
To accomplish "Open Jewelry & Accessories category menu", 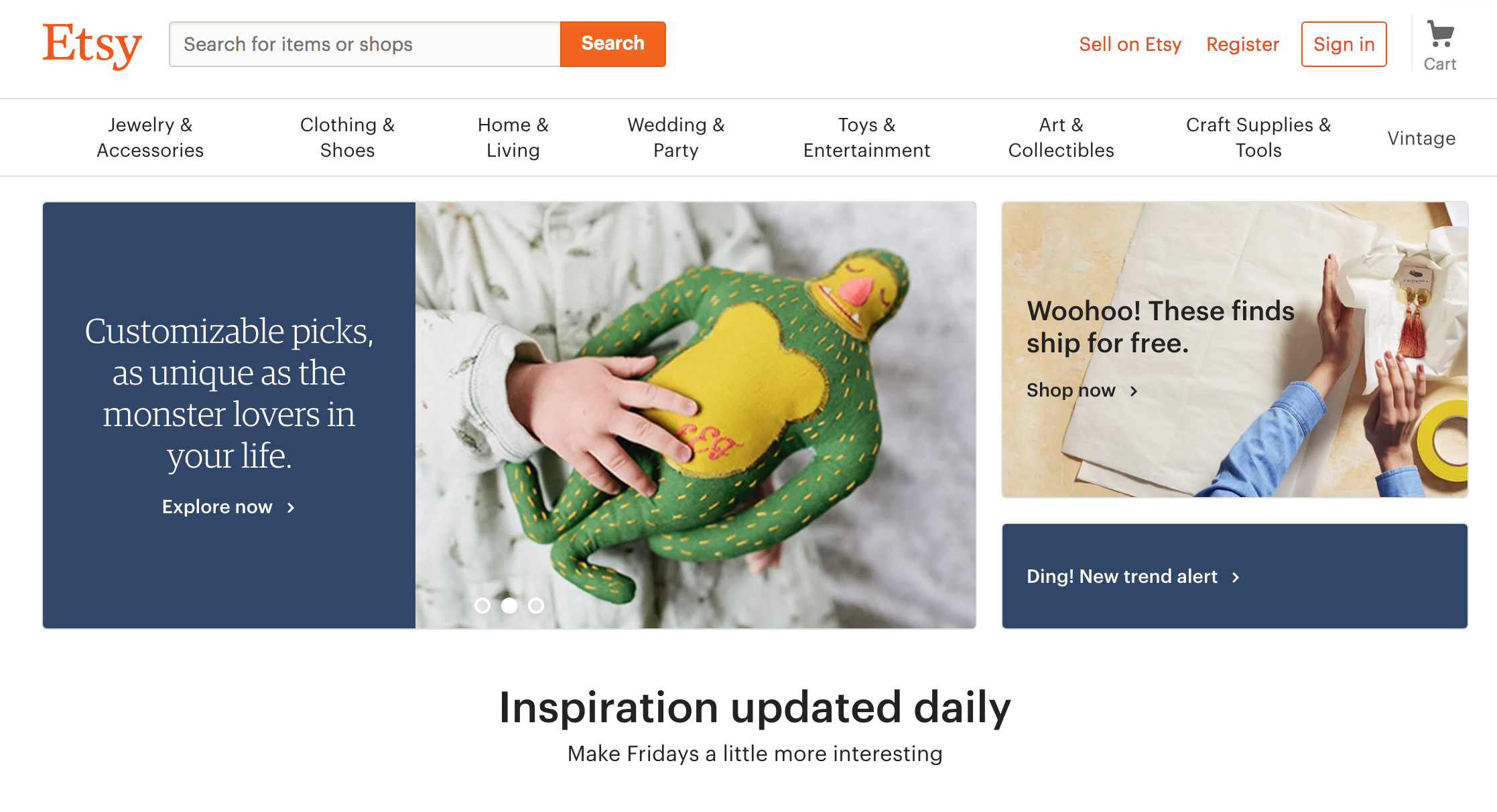I will tap(150, 137).
